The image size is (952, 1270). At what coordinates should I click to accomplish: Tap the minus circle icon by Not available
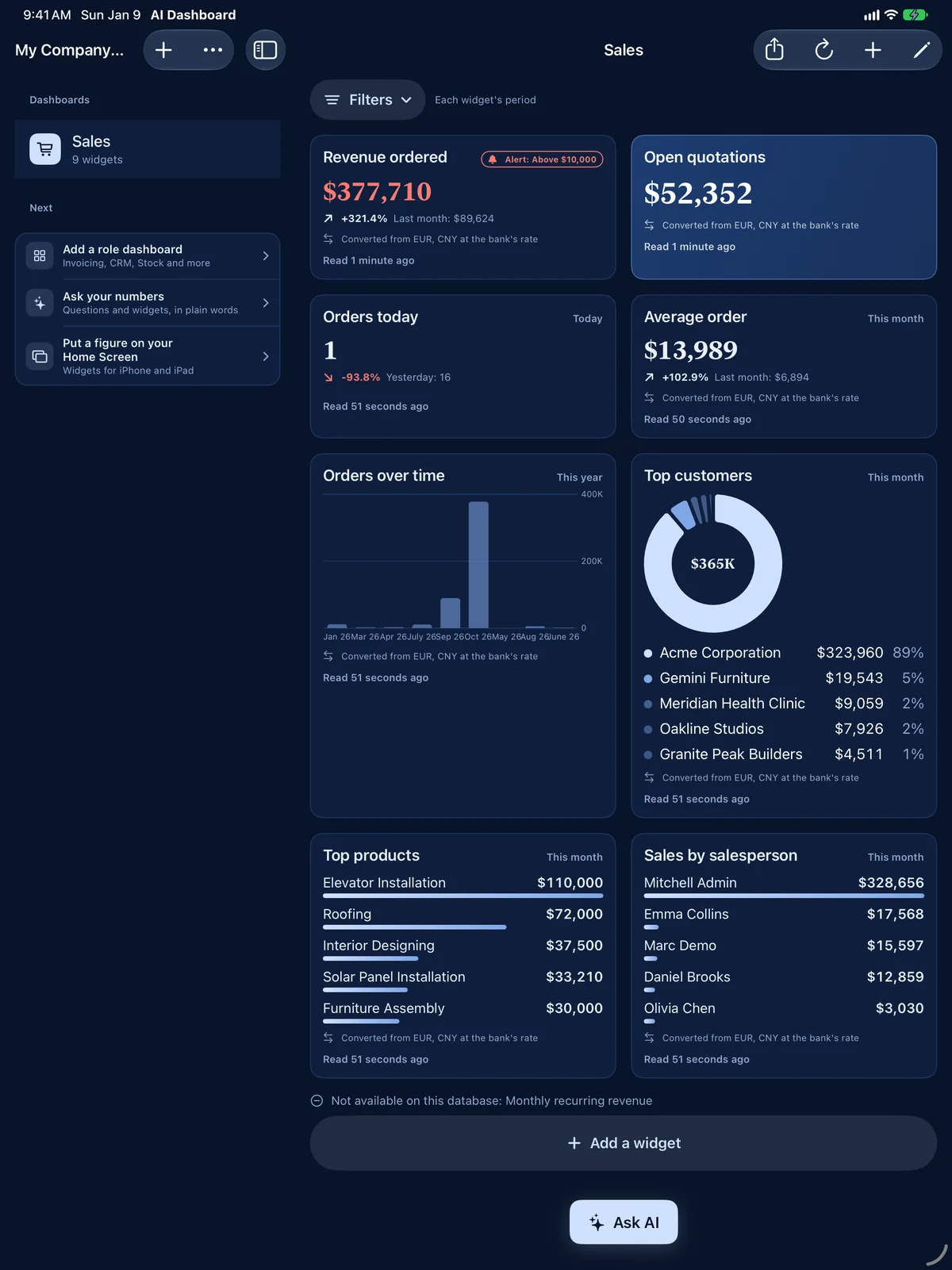(x=317, y=1101)
